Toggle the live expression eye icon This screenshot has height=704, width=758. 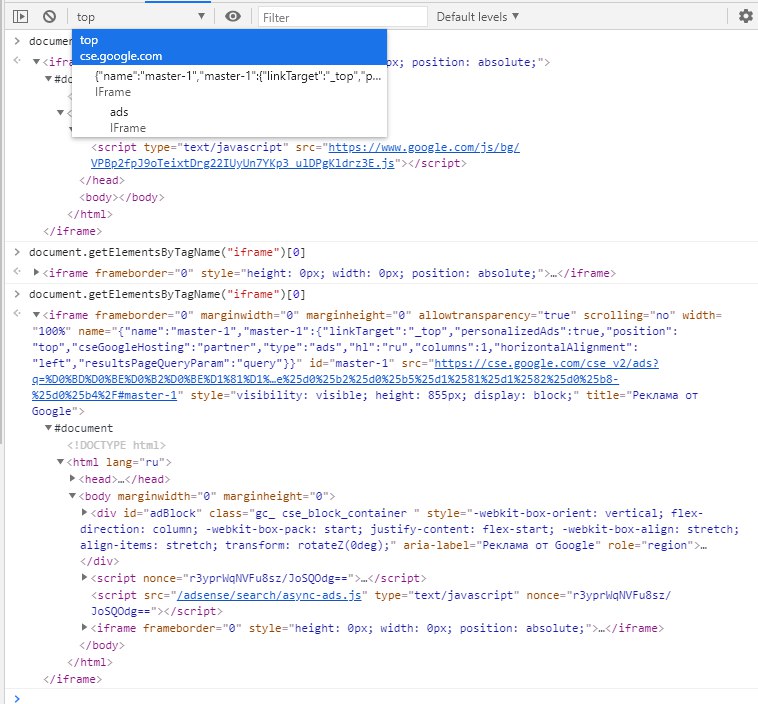point(233,16)
